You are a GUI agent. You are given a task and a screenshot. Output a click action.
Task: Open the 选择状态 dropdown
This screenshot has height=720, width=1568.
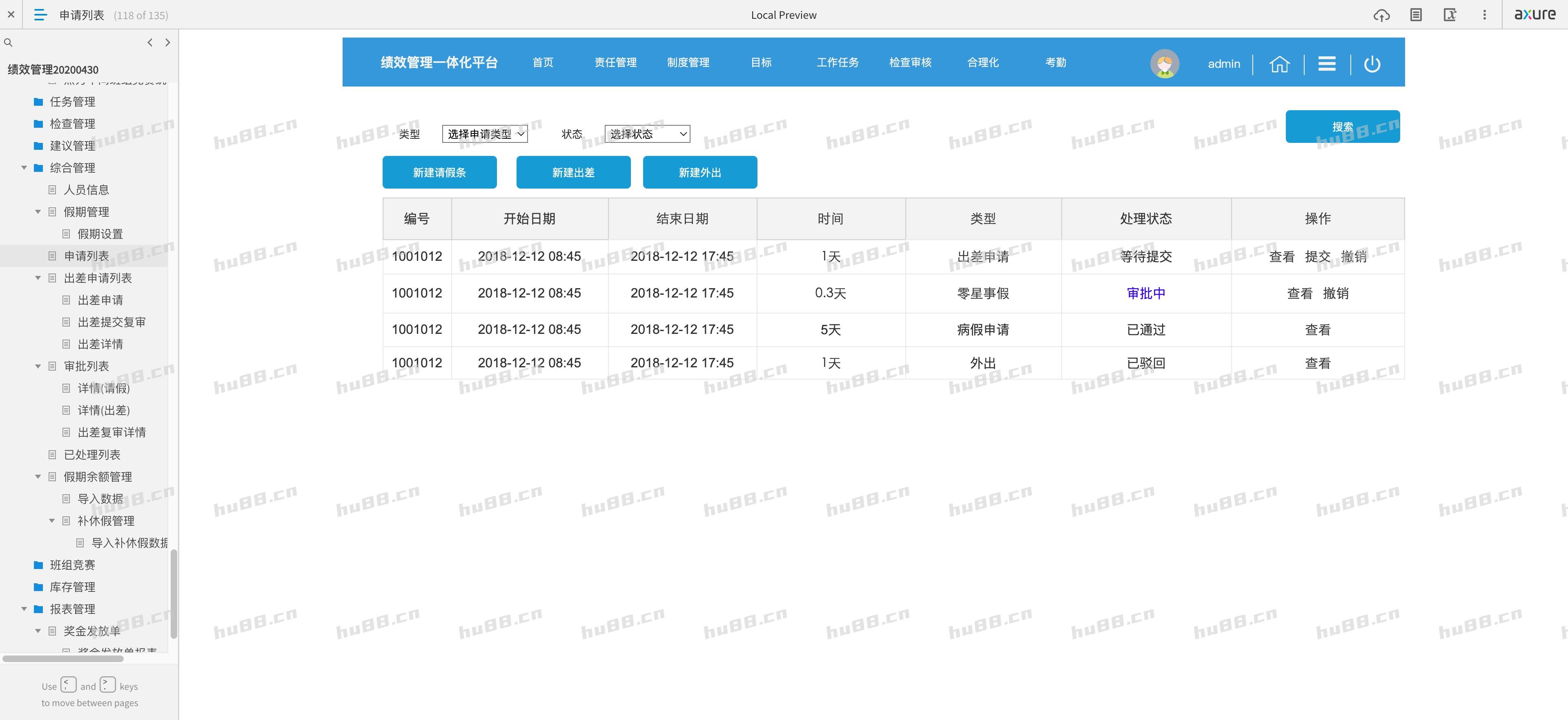647,134
